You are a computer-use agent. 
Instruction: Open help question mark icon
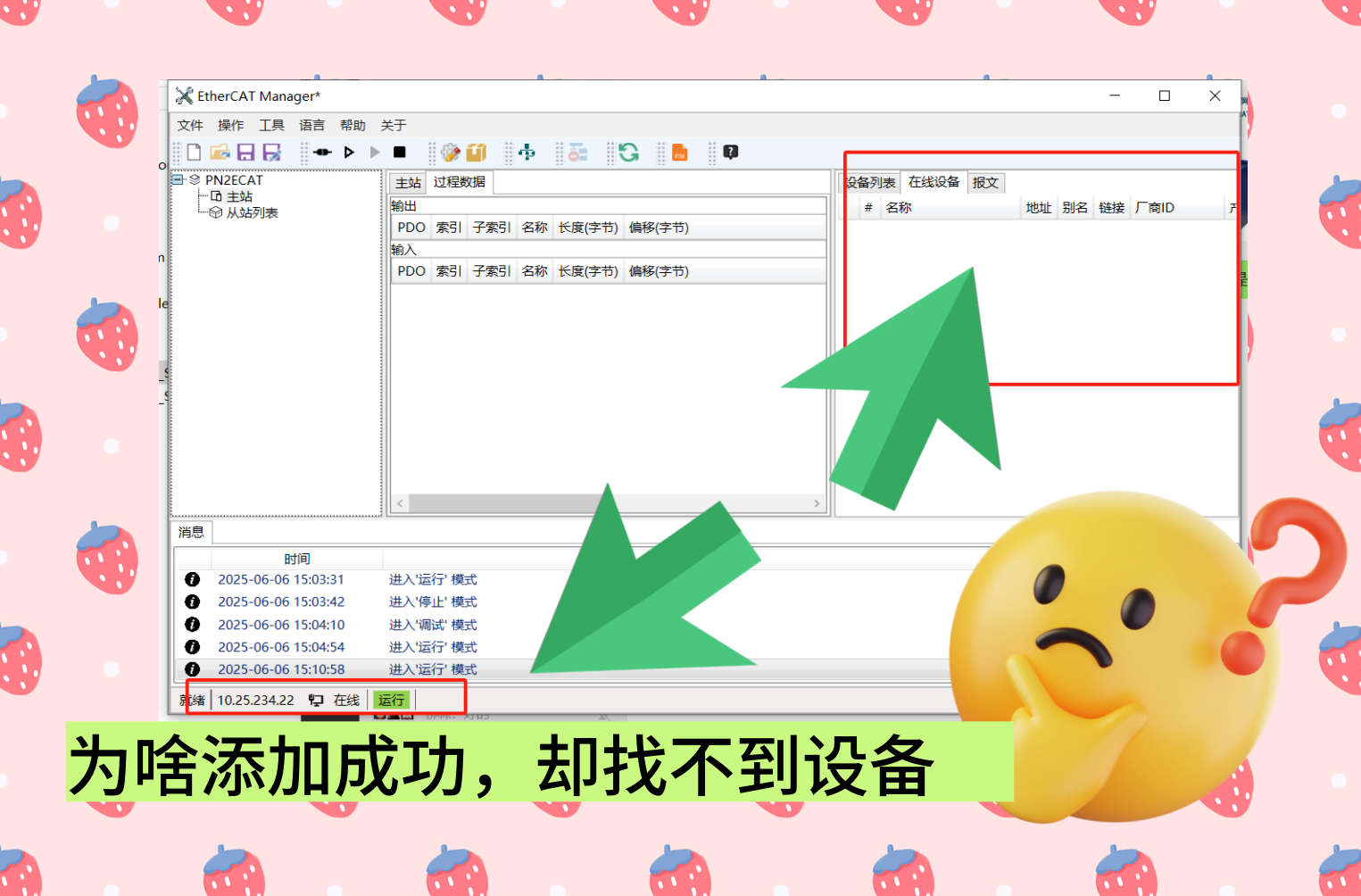[x=731, y=153]
